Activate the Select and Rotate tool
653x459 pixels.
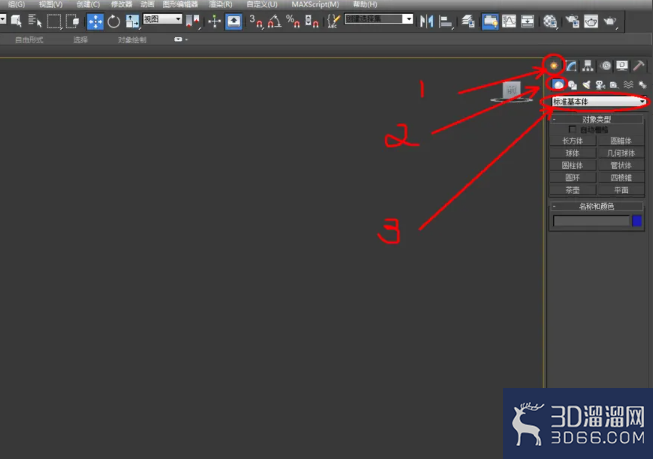point(114,21)
